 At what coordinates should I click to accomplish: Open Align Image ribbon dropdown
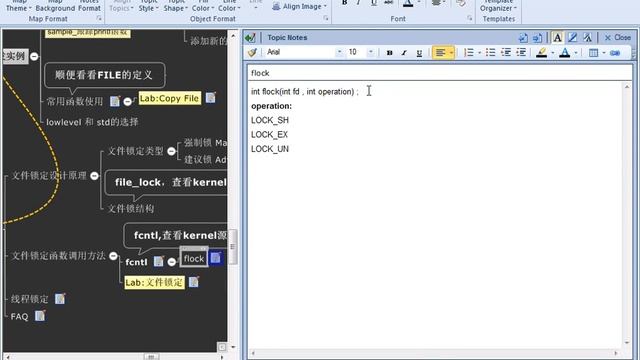(300, 7)
